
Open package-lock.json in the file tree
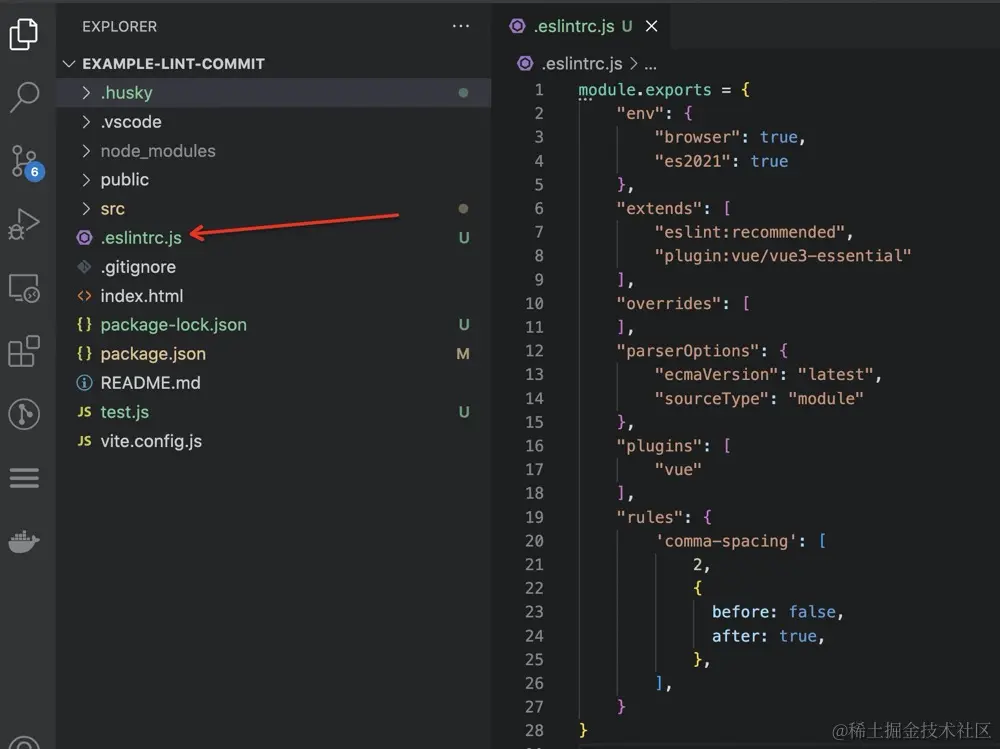173,325
